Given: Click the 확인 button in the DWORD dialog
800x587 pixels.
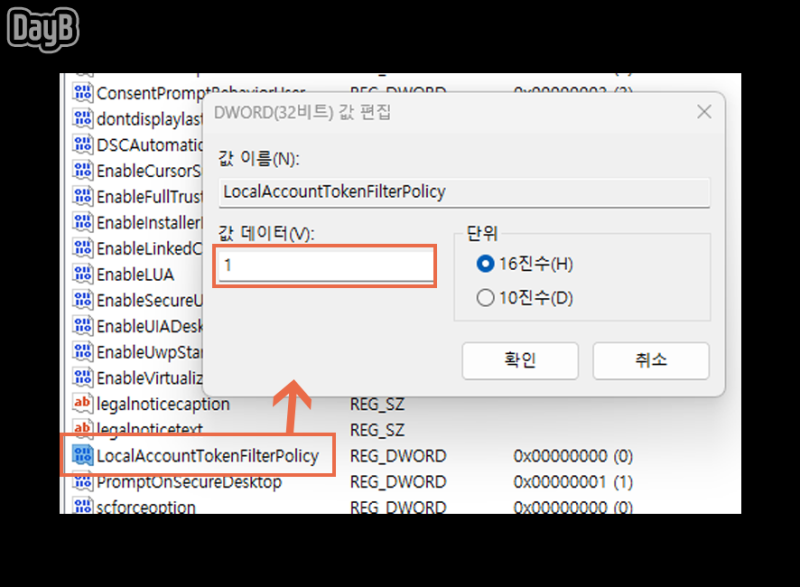Looking at the screenshot, I should point(520,361).
